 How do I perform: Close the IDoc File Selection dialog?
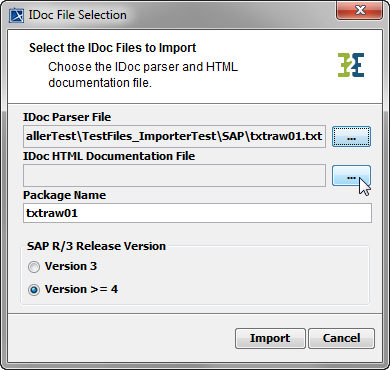[x=360, y=10]
